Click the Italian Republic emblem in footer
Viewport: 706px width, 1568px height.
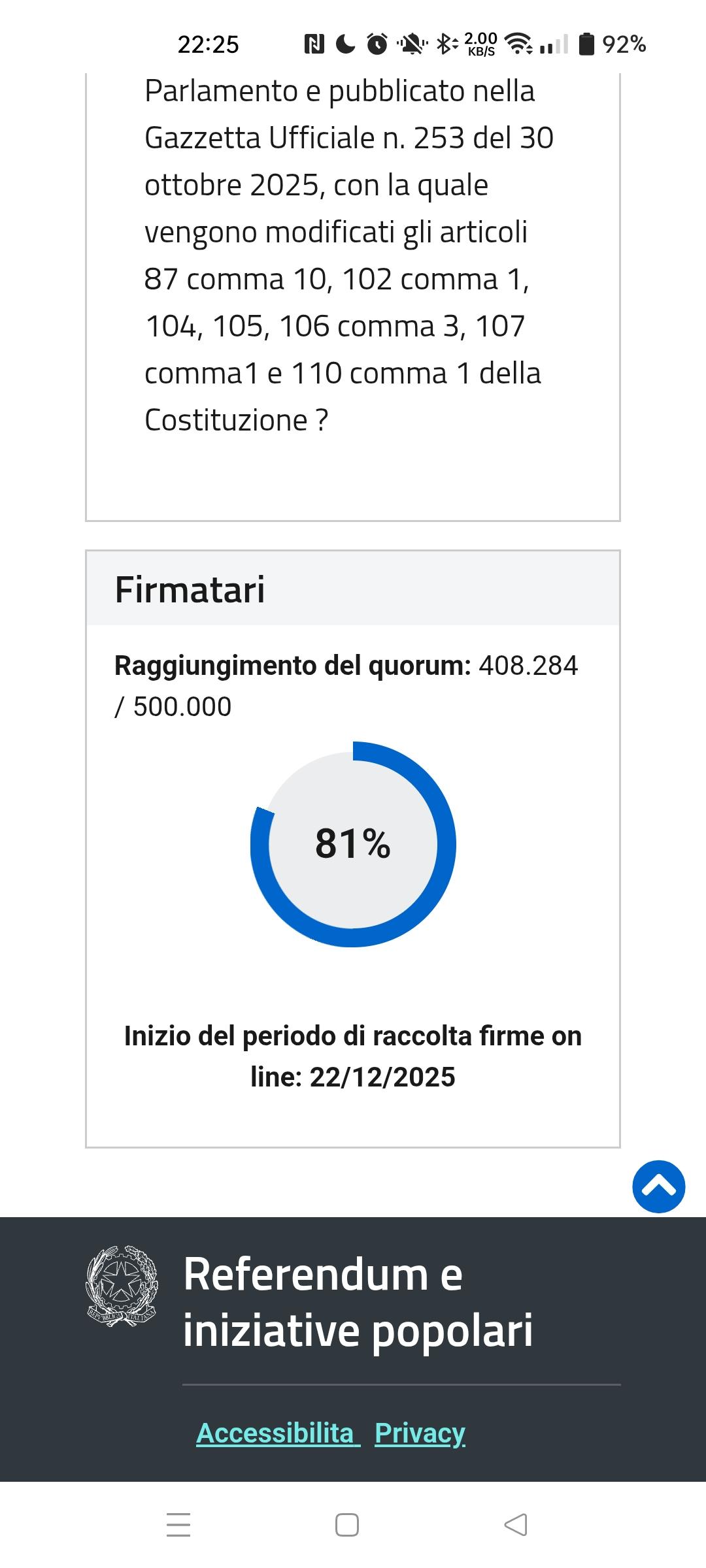[122, 1285]
